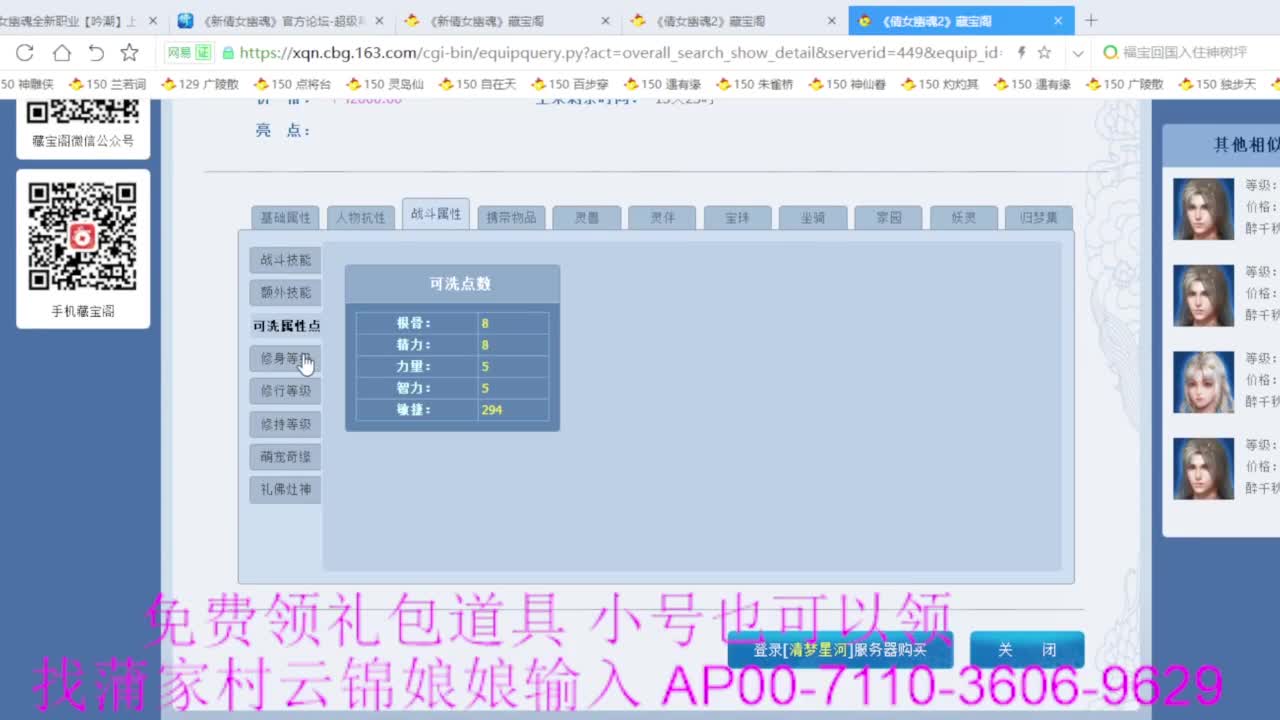Switch to the fourth tab 《倩女幽魂2》藏宝阁

click(735, 20)
